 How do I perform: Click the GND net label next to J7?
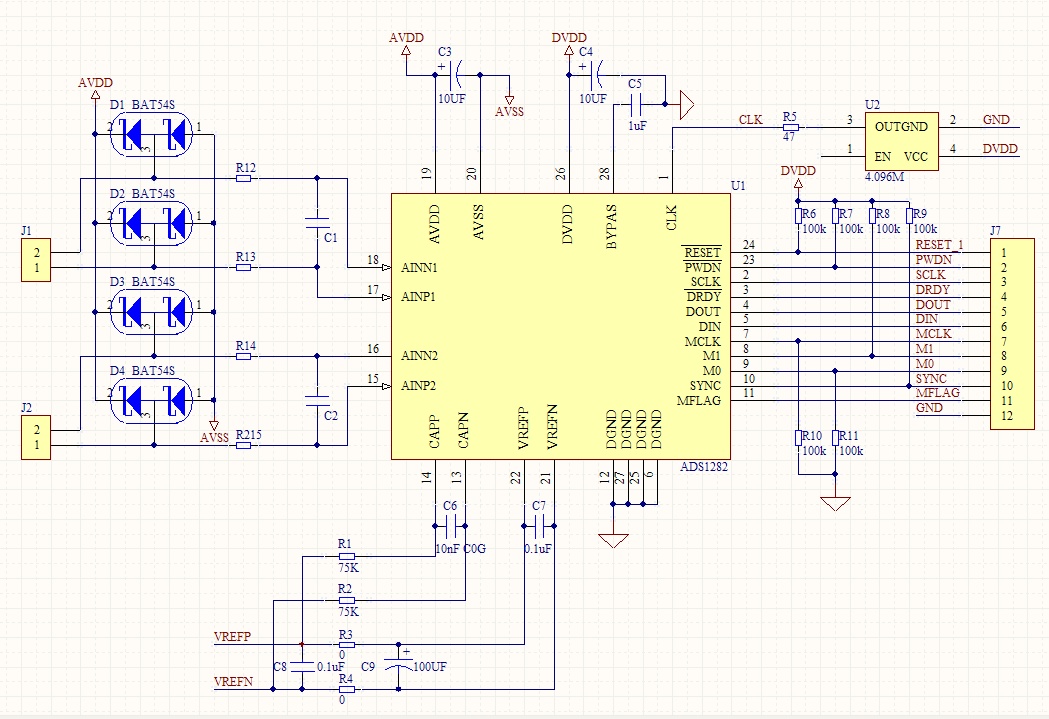coord(929,407)
